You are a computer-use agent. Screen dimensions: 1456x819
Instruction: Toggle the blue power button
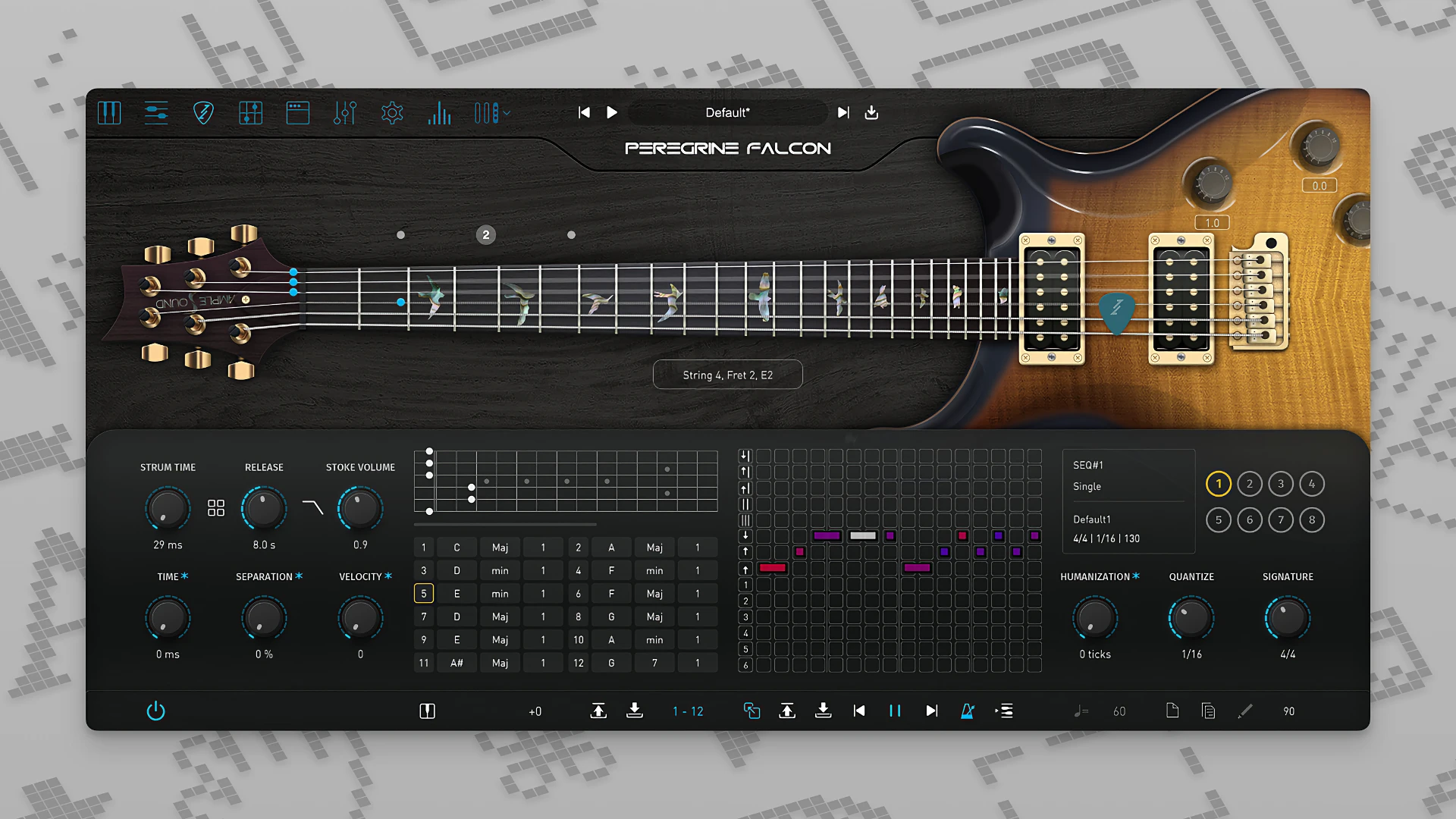pos(155,711)
